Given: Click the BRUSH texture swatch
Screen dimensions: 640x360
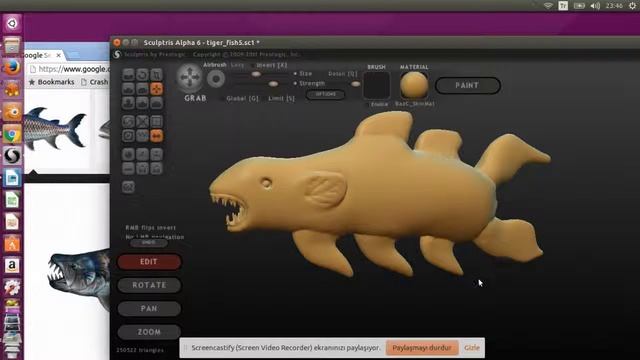Looking at the screenshot, I should click(376, 85).
